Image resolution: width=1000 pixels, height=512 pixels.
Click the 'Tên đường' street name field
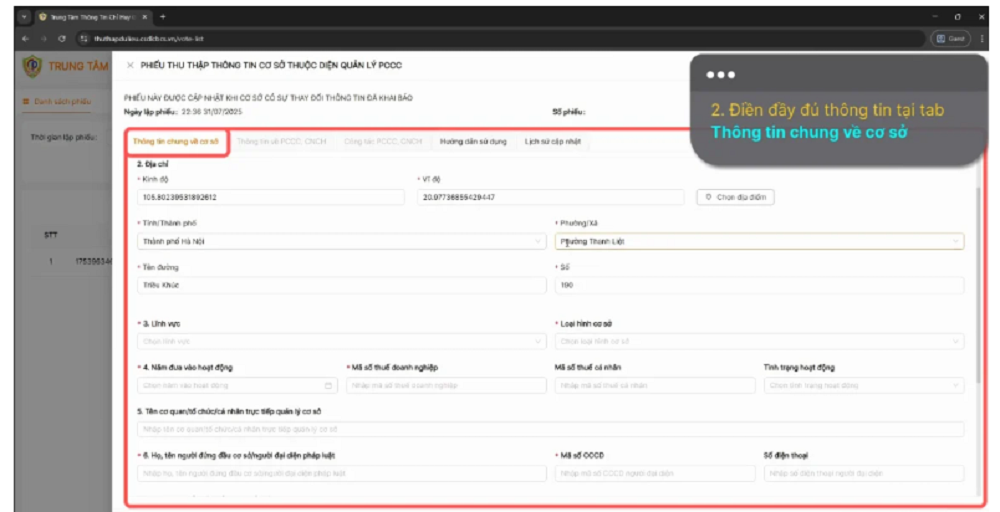tap(341, 285)
